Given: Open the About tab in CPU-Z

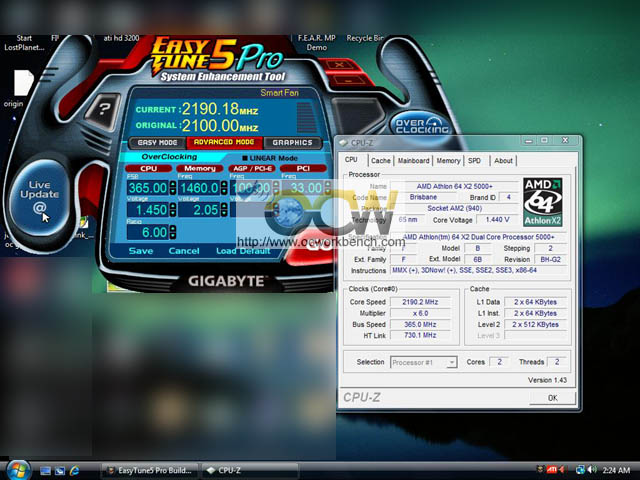Looking at the screenshot, I should (x=503, y=161).
